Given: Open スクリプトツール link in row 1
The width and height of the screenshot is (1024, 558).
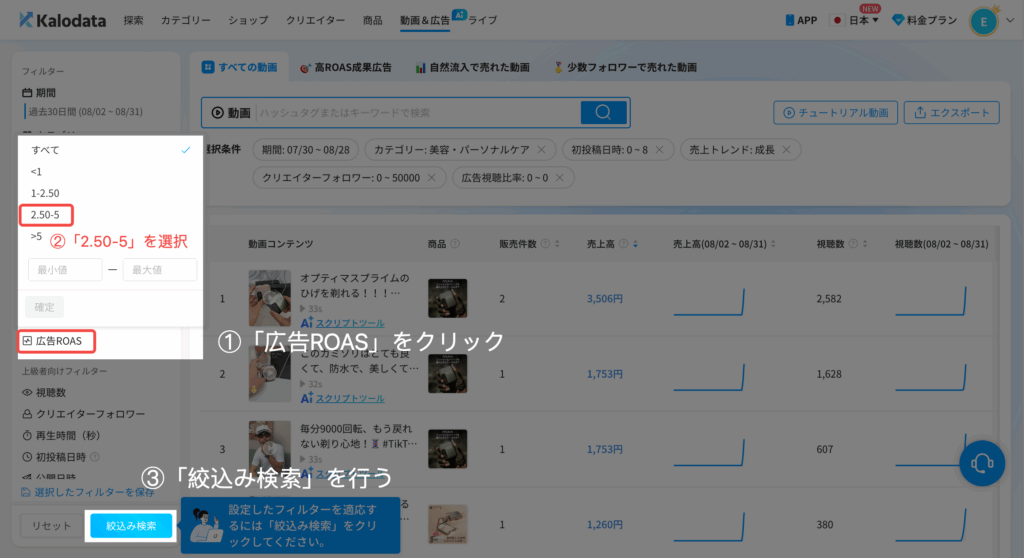Looking at the screenshot, I should coord(349,323).
